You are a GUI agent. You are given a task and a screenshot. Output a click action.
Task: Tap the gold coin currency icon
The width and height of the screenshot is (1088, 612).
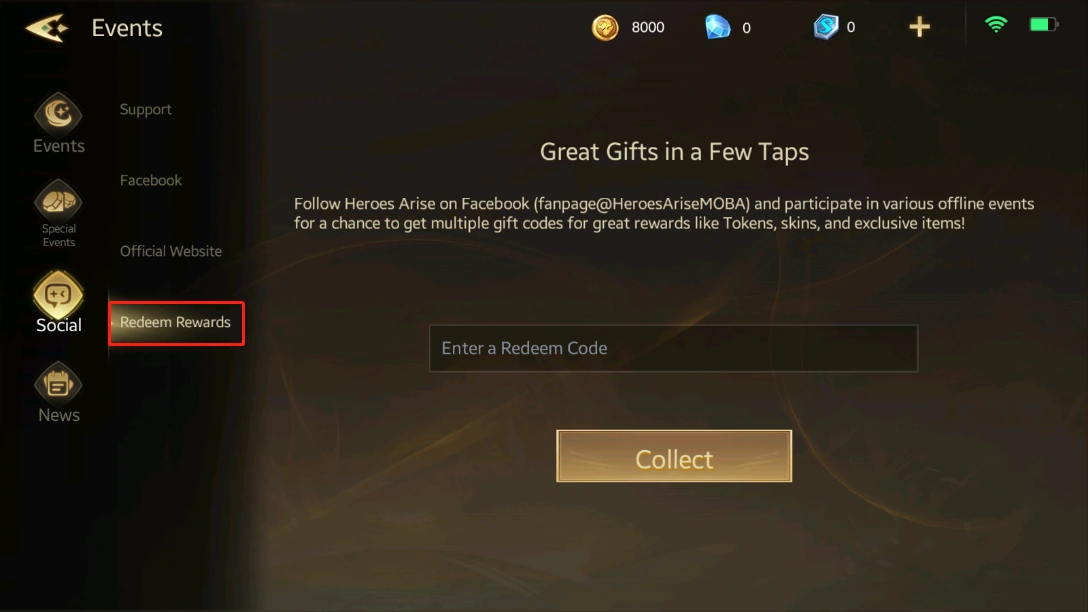[x=605, y=28]
